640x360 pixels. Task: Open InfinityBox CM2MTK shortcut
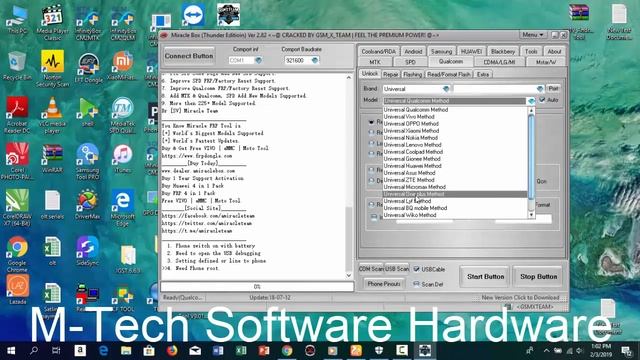(x=87, y=22)
